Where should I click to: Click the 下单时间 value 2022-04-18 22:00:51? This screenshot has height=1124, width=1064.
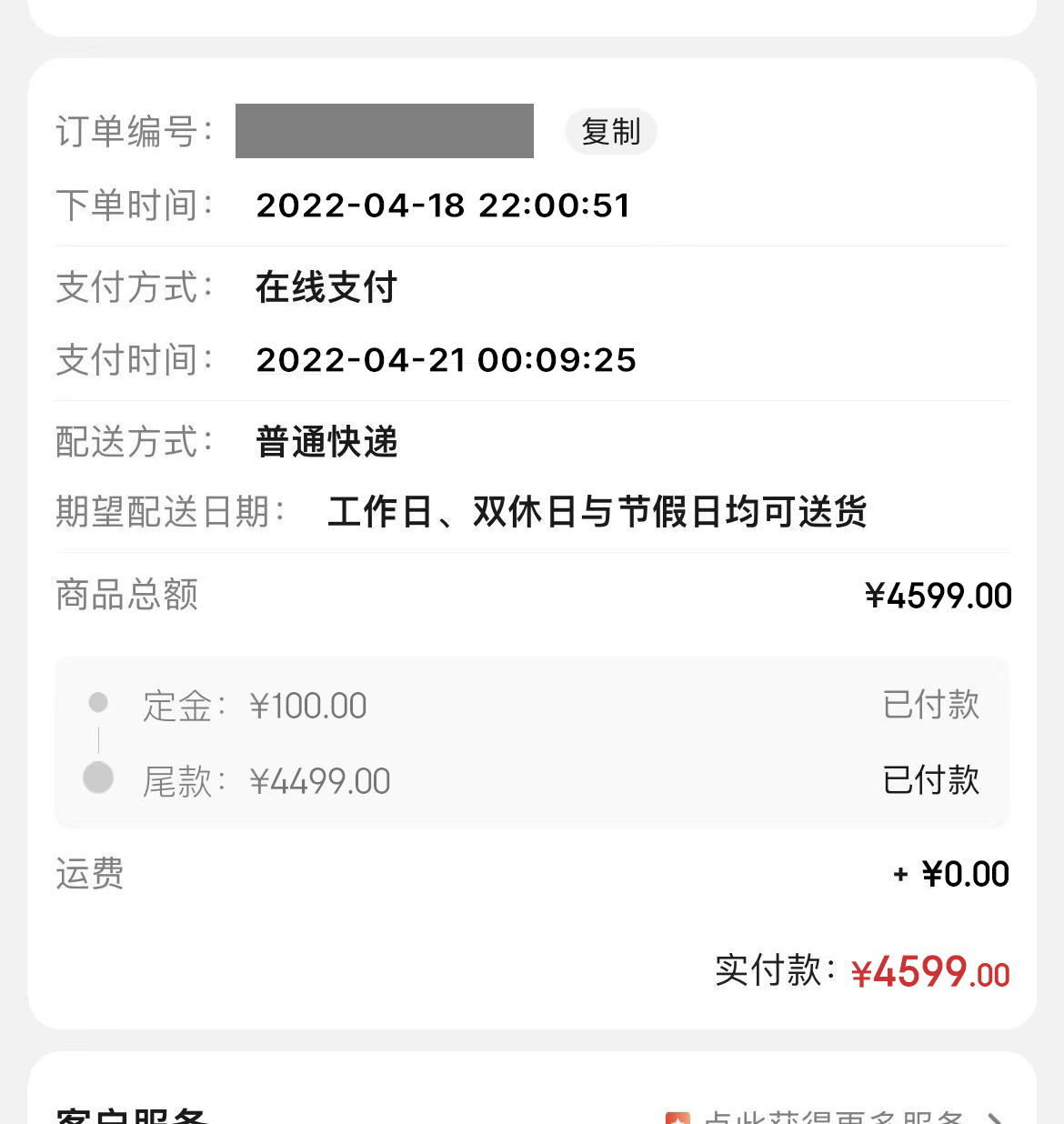point(443,206)
